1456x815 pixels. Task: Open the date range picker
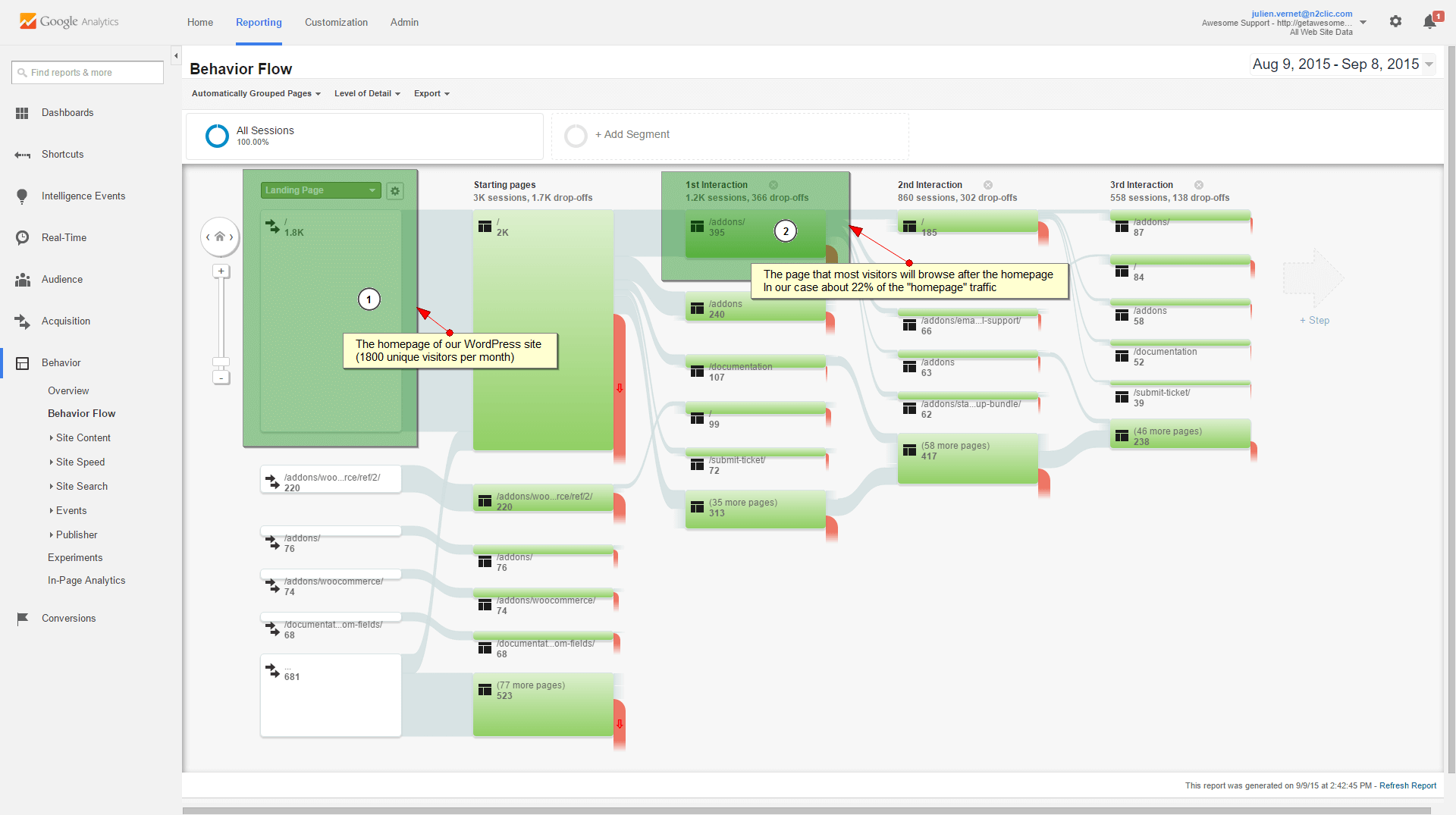click(x=1341, y=64)
